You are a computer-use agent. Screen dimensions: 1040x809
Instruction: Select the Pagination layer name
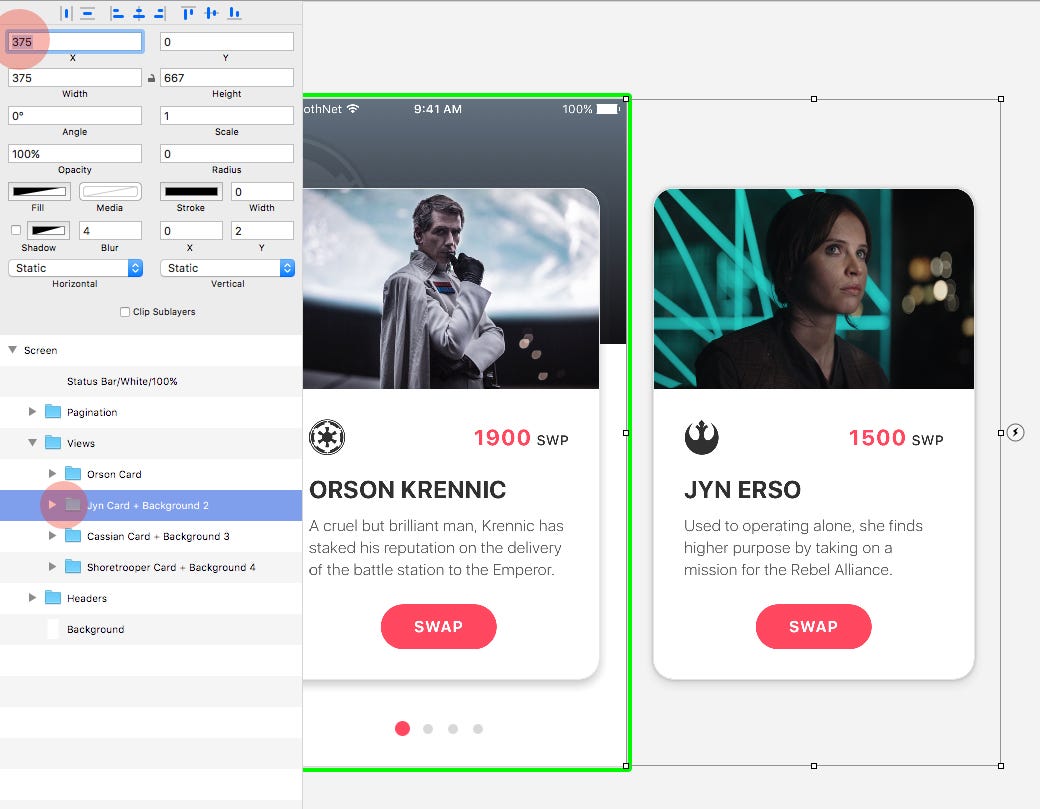pyautogui.click(x=92, y=412)
